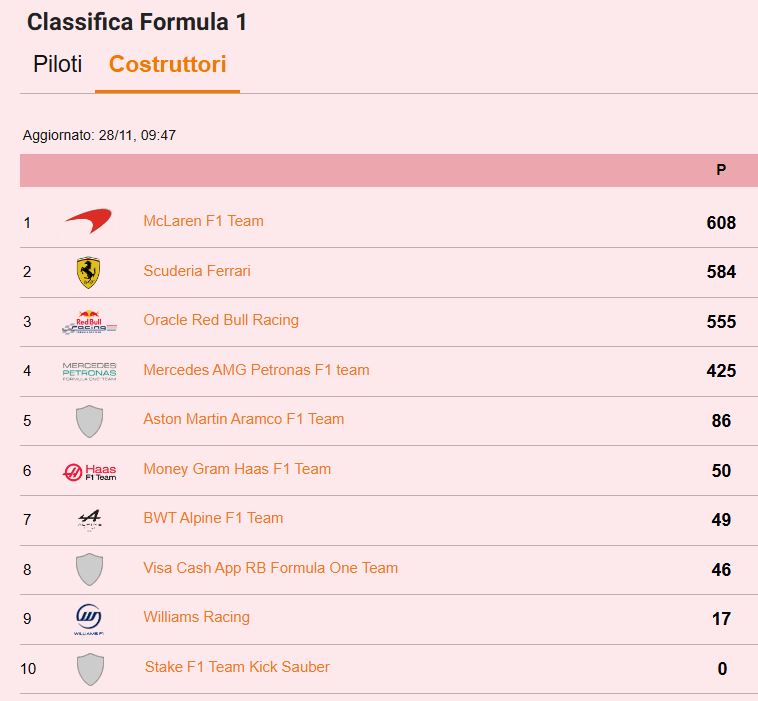Open Aston Martin Aramco F1 Team link
This screenshot has height=701, width=758.
tap(243, 419)
